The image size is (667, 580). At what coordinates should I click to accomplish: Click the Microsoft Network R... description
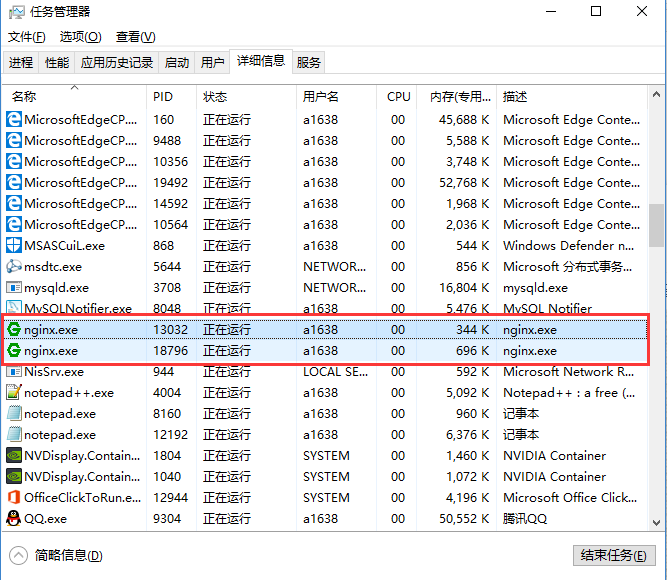pyautogui.click(x=568, y=372)
